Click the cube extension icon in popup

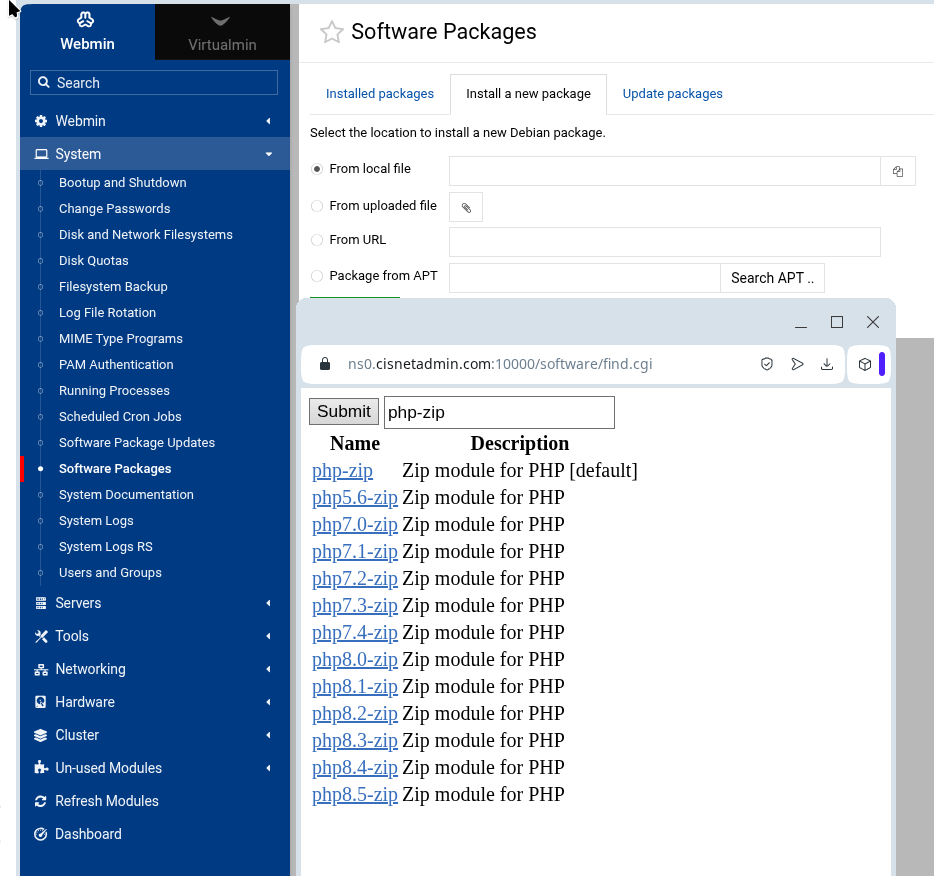coord(865,364)
